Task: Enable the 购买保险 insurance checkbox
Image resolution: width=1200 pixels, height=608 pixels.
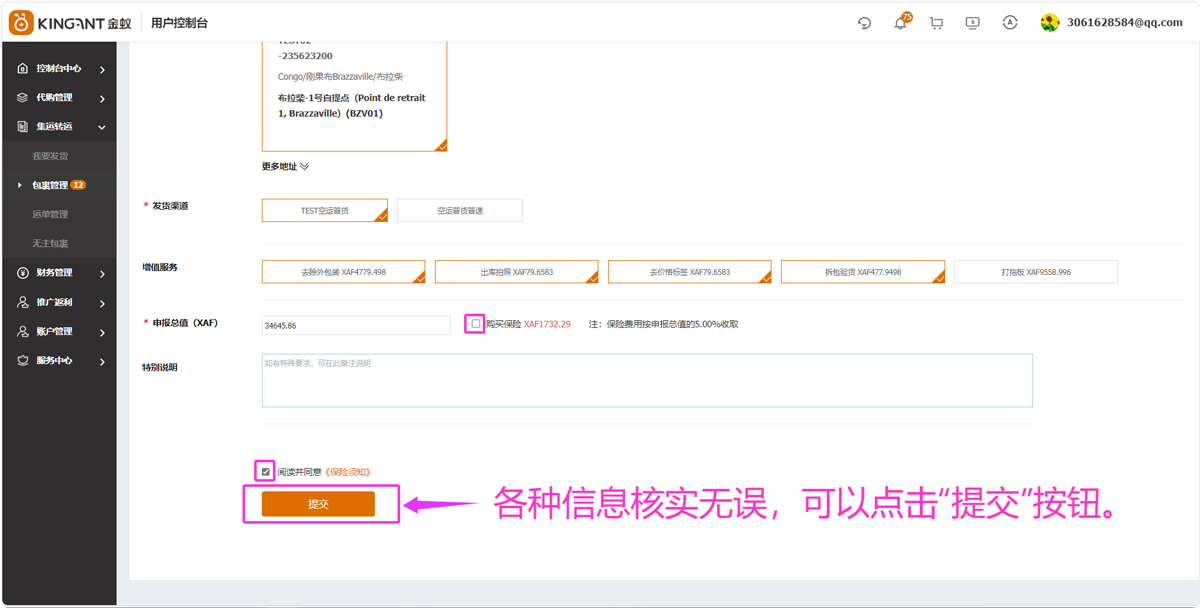Action: click(x=475, y=323)
